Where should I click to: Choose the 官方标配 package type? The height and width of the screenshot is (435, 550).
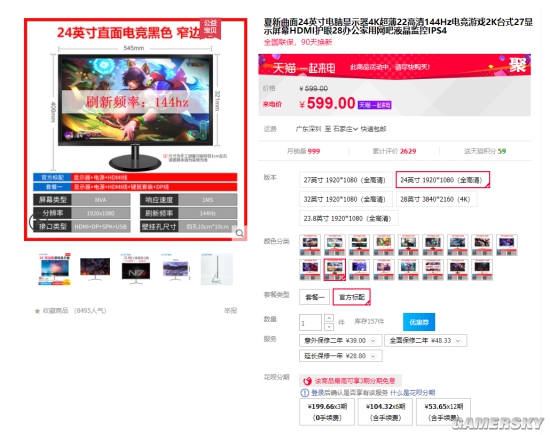pos(351,297)
